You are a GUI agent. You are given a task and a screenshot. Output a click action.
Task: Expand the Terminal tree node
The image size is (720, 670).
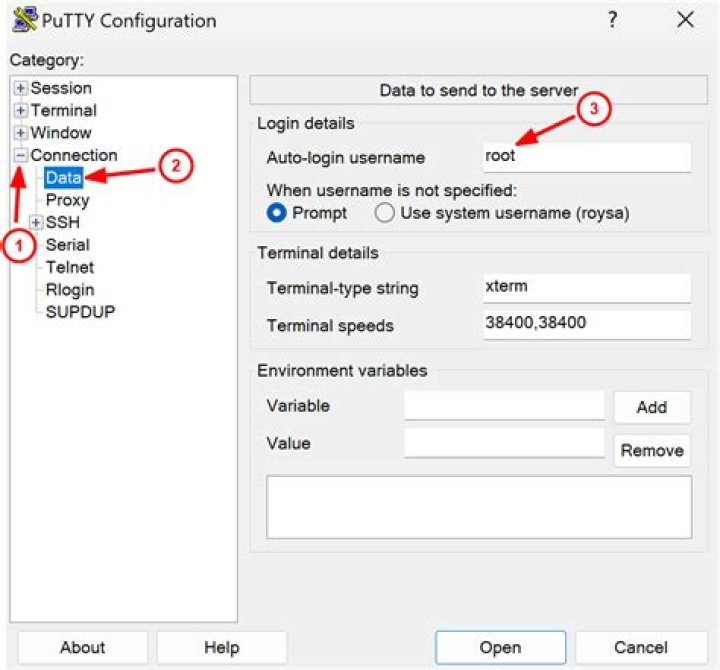pos(20,111)
